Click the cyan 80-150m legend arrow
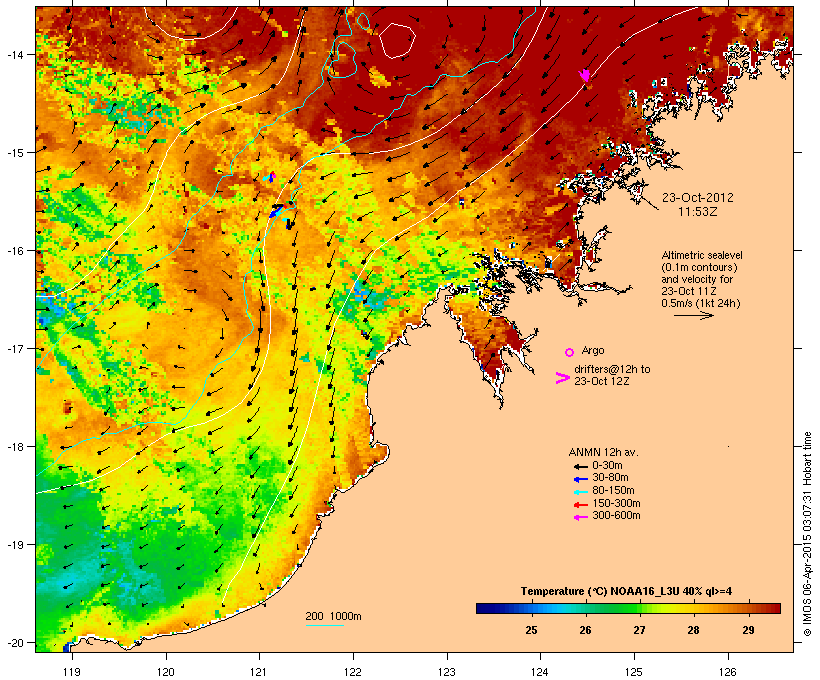 [580, 492]
